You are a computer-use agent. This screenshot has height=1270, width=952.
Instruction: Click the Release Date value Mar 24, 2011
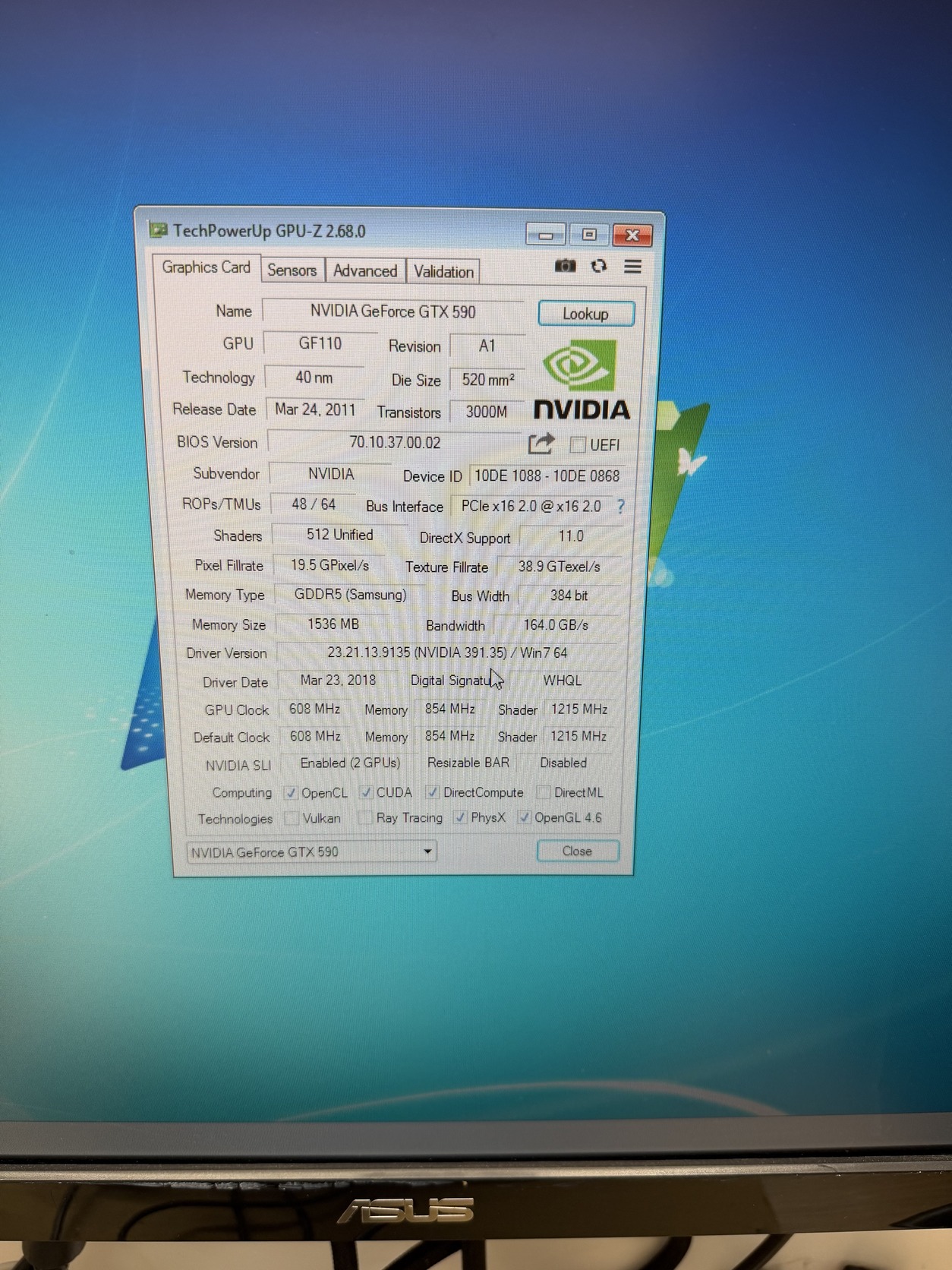(315, 410)
